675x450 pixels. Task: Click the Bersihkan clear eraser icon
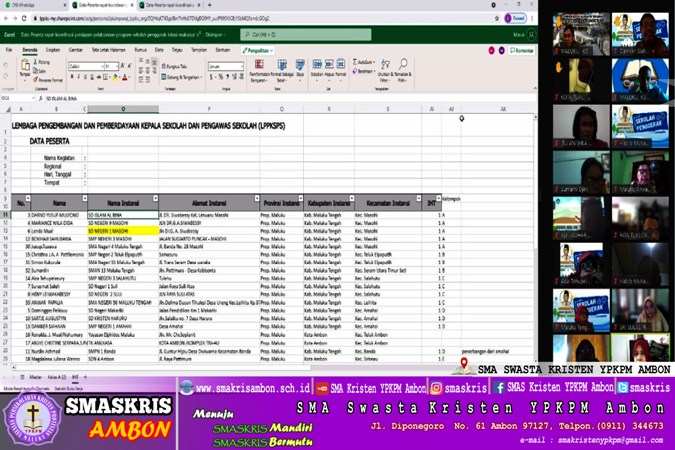click(355, 71)
